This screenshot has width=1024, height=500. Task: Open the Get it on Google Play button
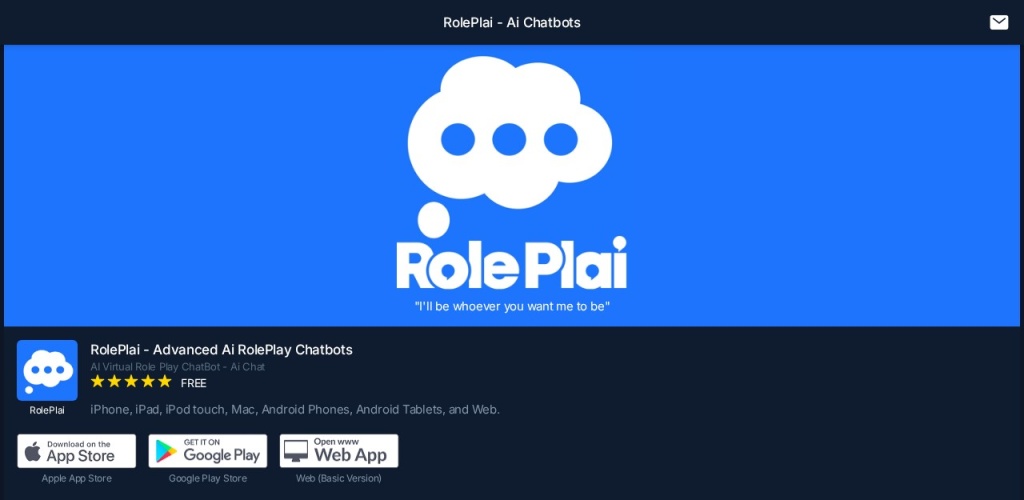(x=208, y=451)
